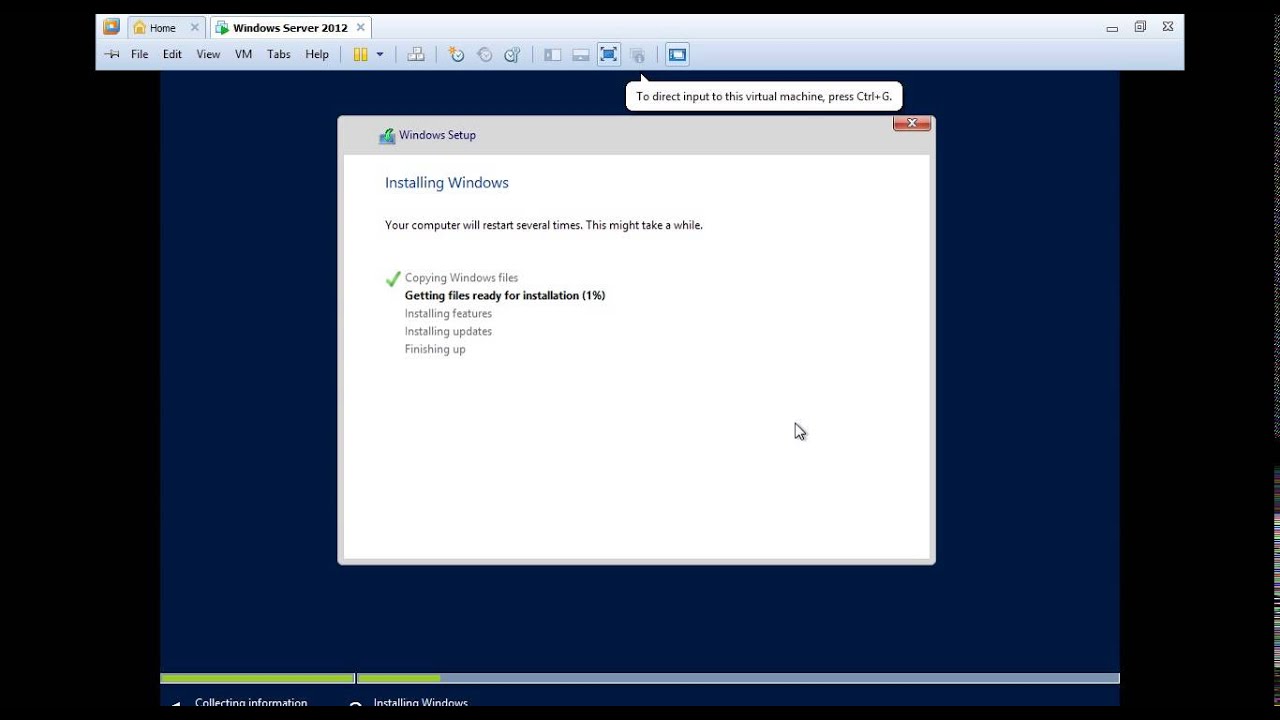The image size is (1280, 720).
Task: Toggle the library sidebar view icon
Action: (552, 54)
